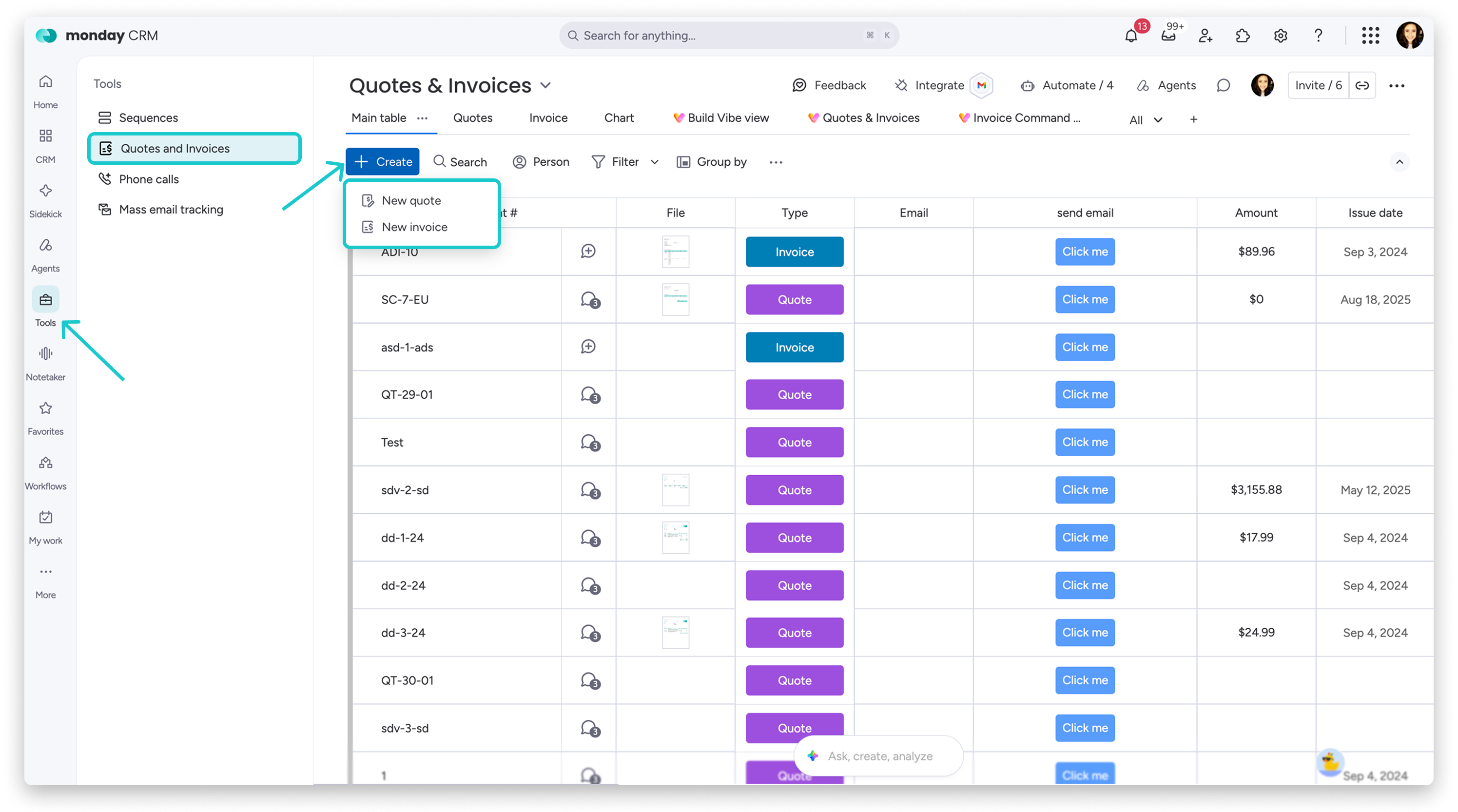The height and width of the screenshot is (812, 1458).
Task: Copy the board link icon next to Invite
Action: (1362, 85)
